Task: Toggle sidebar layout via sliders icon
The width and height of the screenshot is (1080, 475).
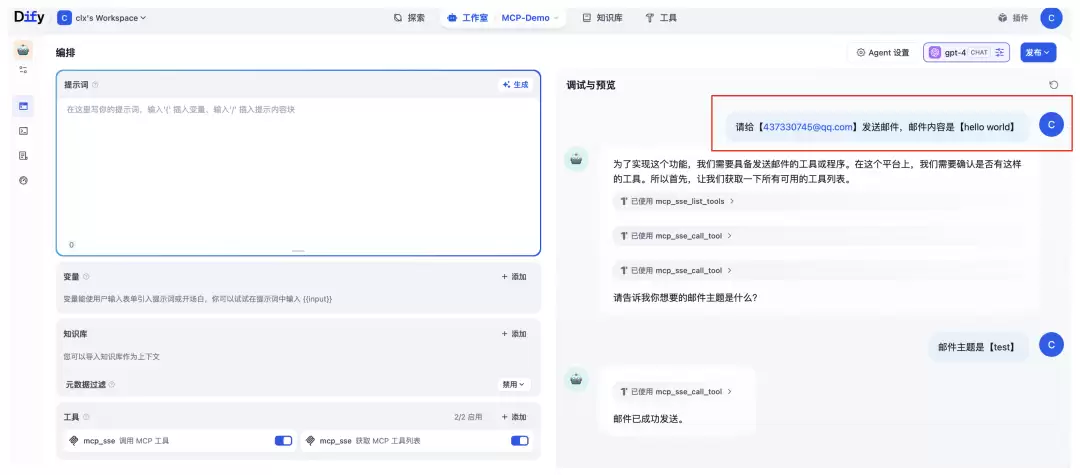Action: [x=23, y=70]
